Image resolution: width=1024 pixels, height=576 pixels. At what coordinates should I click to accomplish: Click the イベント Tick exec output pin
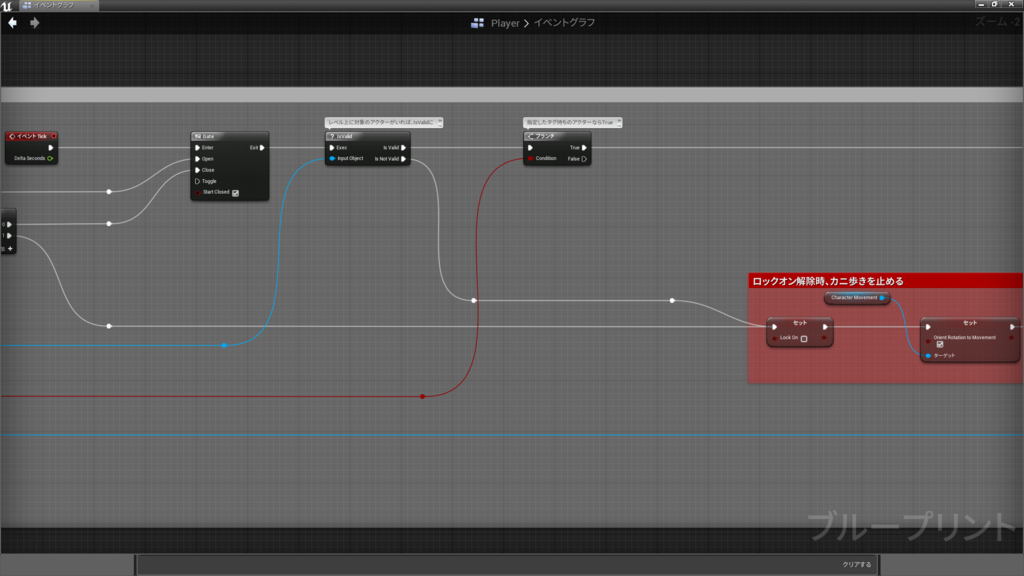click(x=50, y=148)
